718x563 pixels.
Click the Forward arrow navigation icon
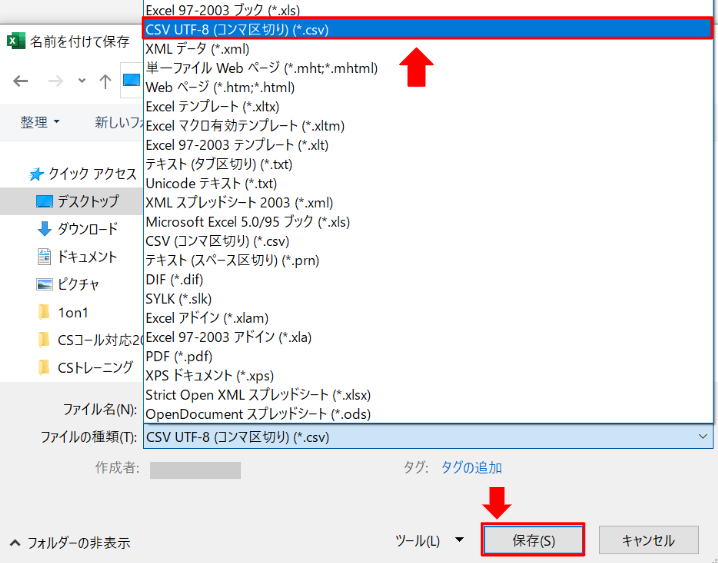tap(55, 81)
